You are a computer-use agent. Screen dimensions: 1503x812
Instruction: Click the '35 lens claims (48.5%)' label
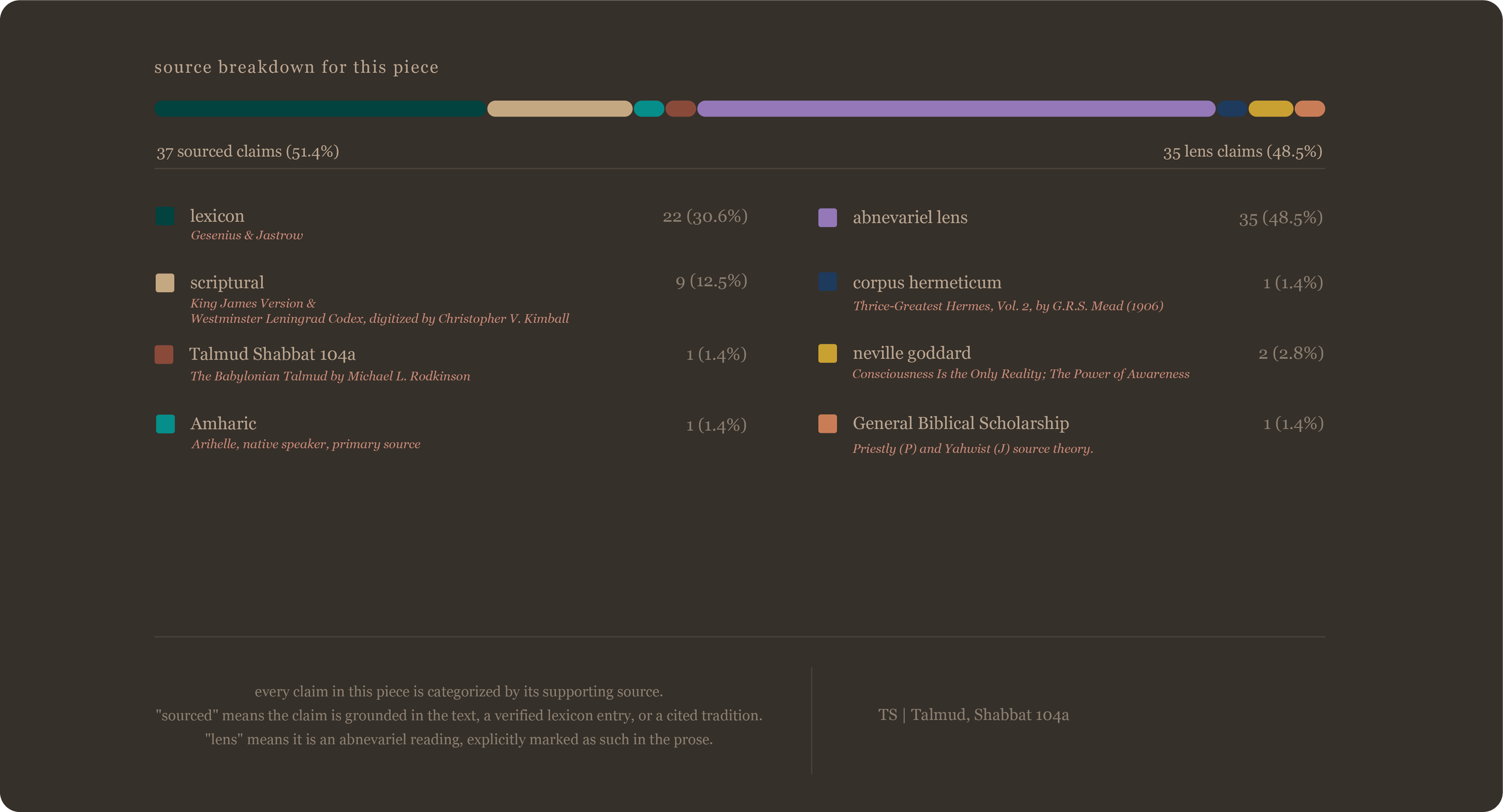pyautogui.click(x=1243, y=151)
